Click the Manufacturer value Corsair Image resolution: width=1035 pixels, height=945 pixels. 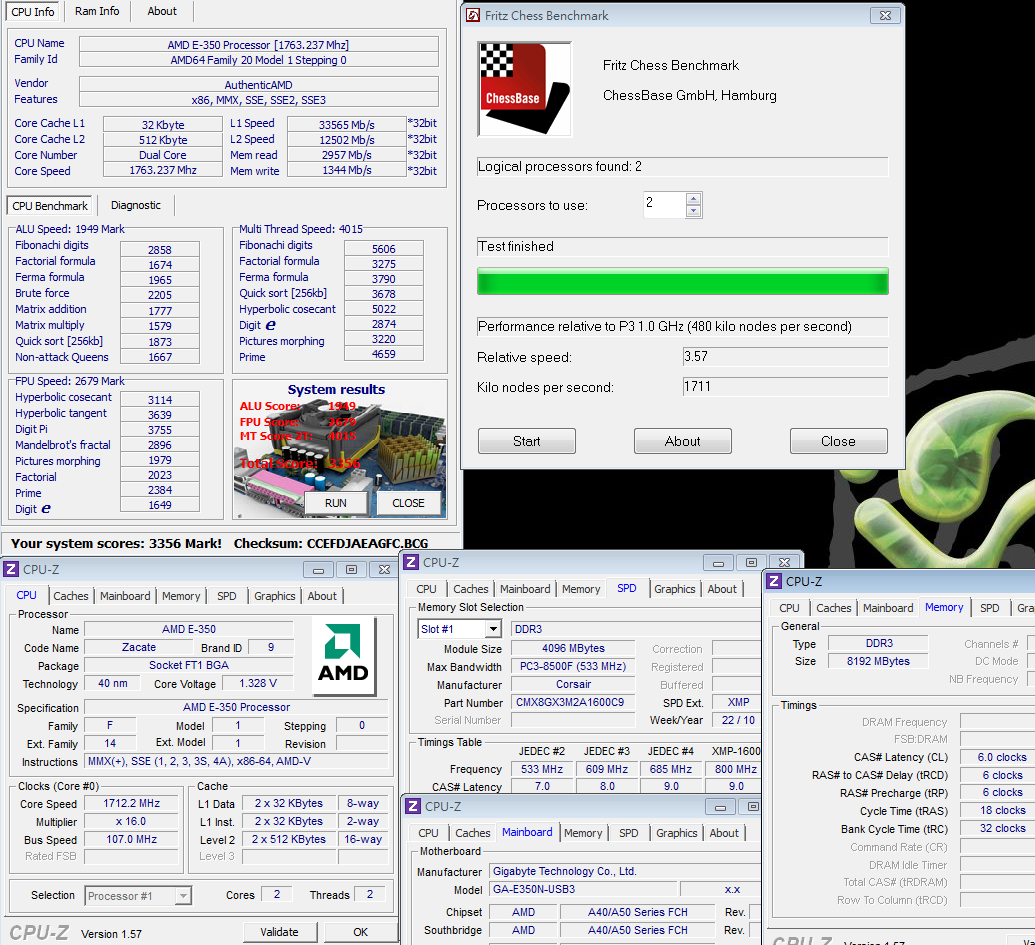click(574, 684)
